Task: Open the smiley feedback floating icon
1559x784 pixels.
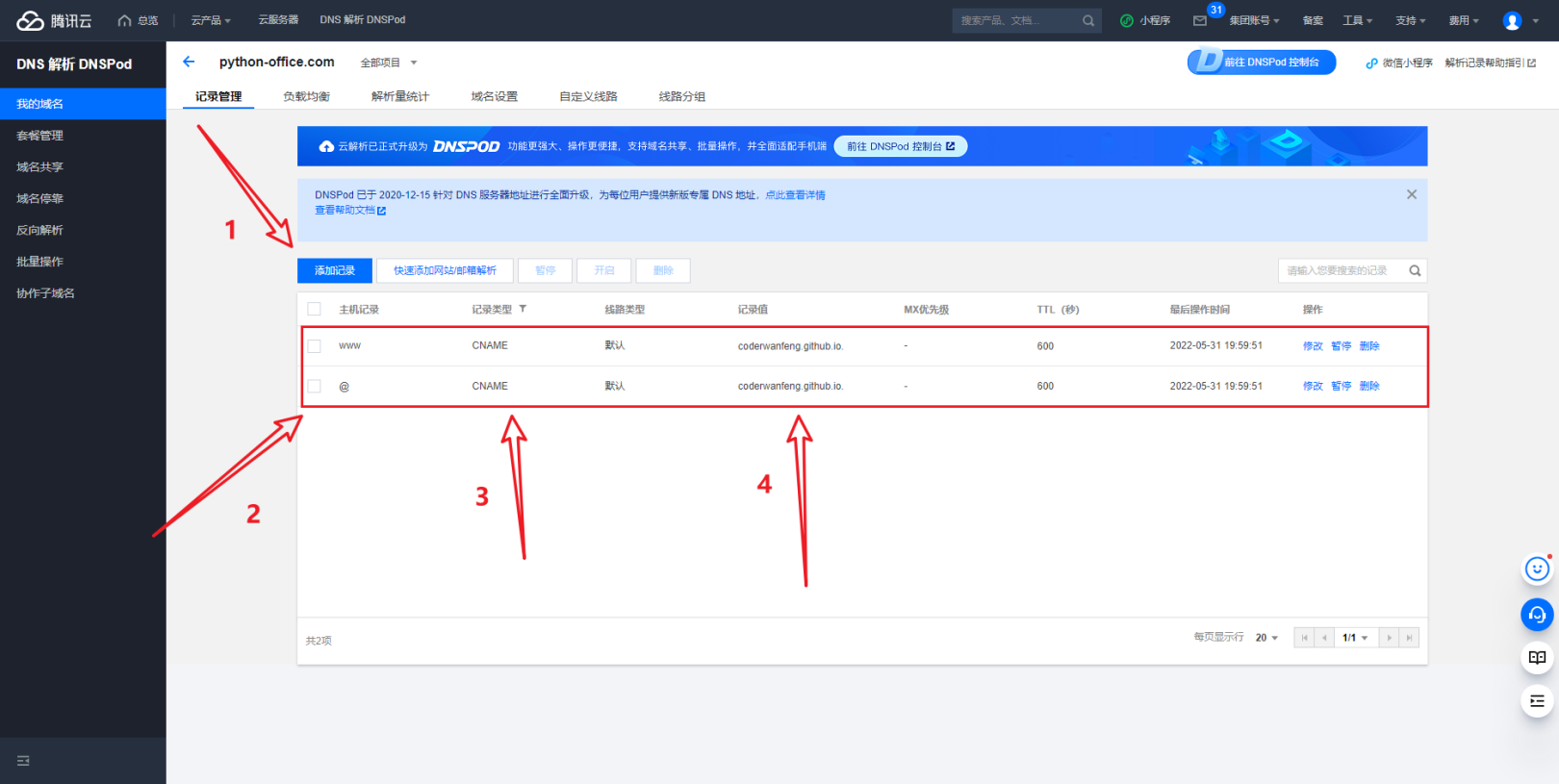Action: [1537, 569]
